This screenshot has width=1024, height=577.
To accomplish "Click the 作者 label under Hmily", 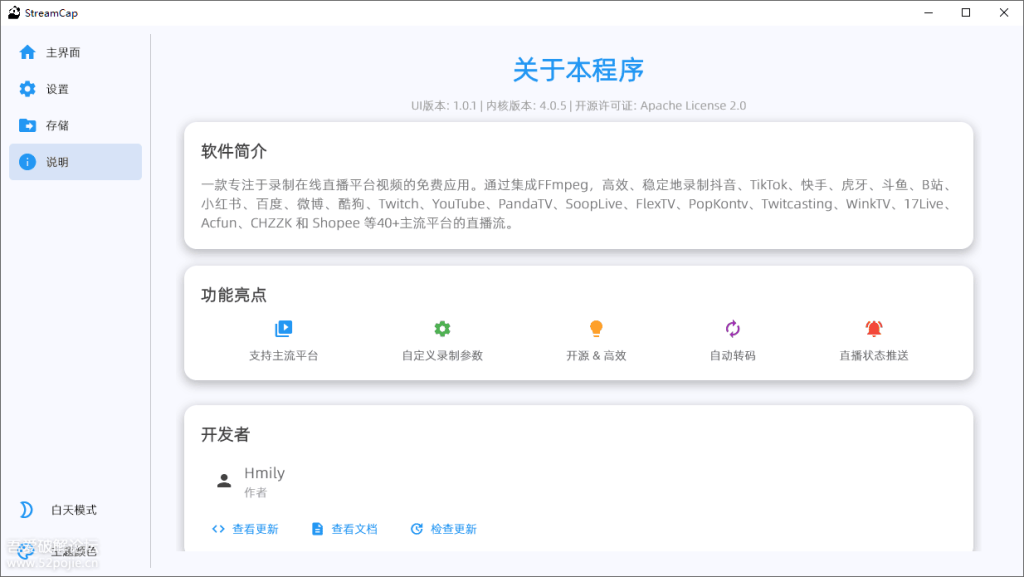I will (x=255, y=492).
